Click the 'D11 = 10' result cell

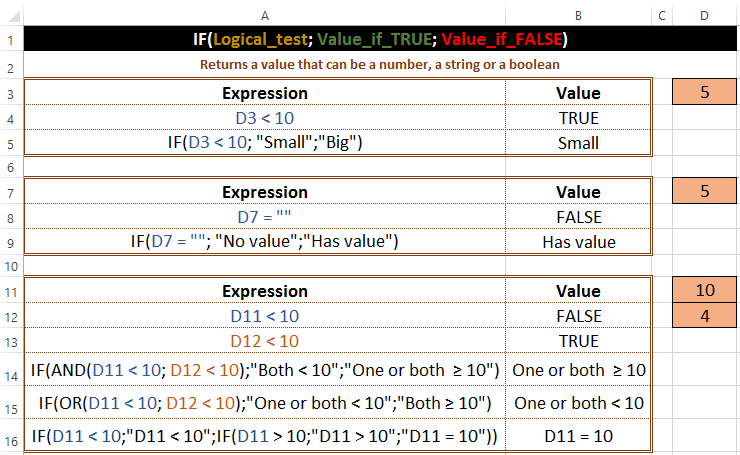pos(578,437)
